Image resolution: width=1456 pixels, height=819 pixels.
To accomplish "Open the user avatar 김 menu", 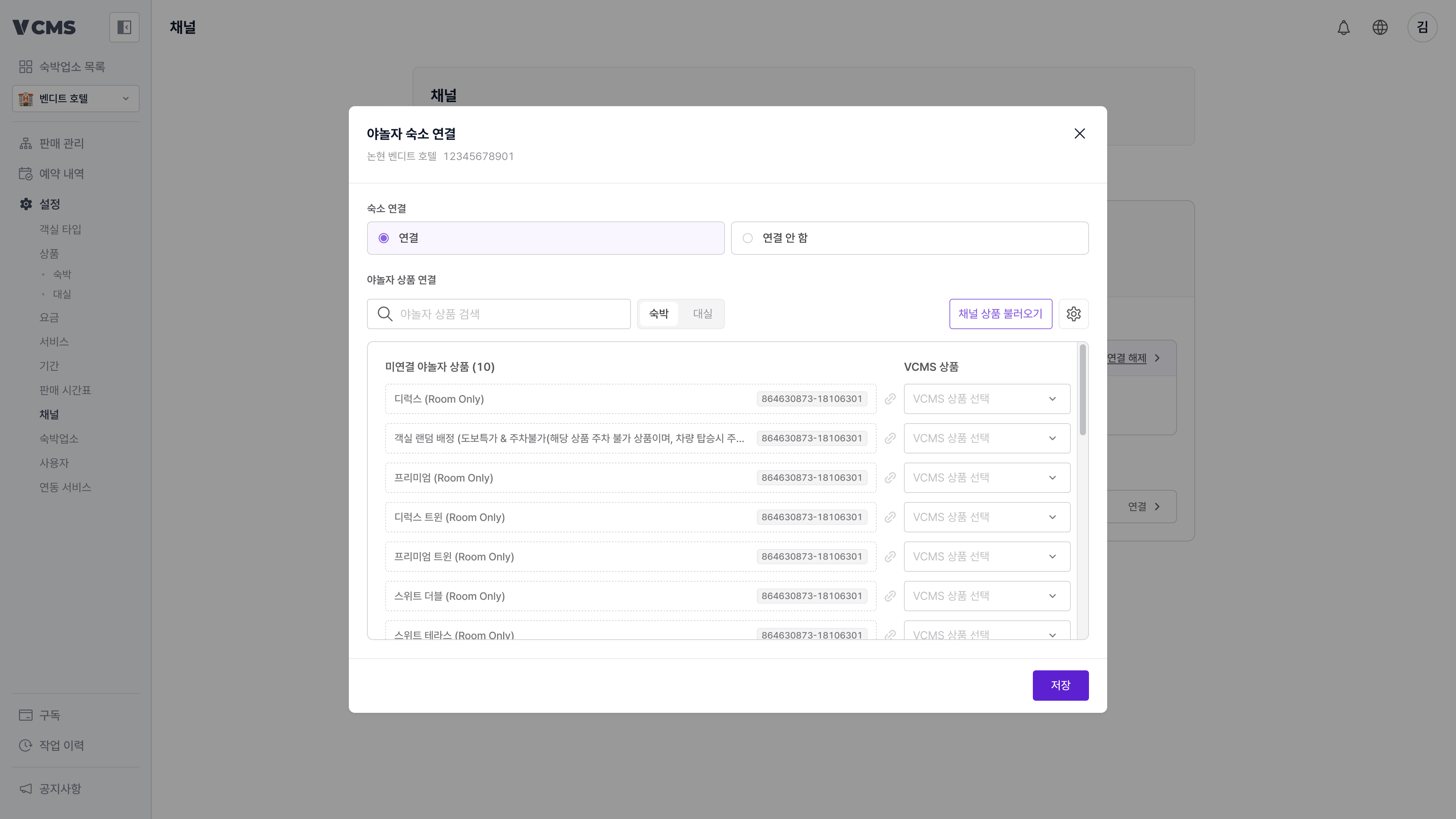I will (x=1422, y=27).
